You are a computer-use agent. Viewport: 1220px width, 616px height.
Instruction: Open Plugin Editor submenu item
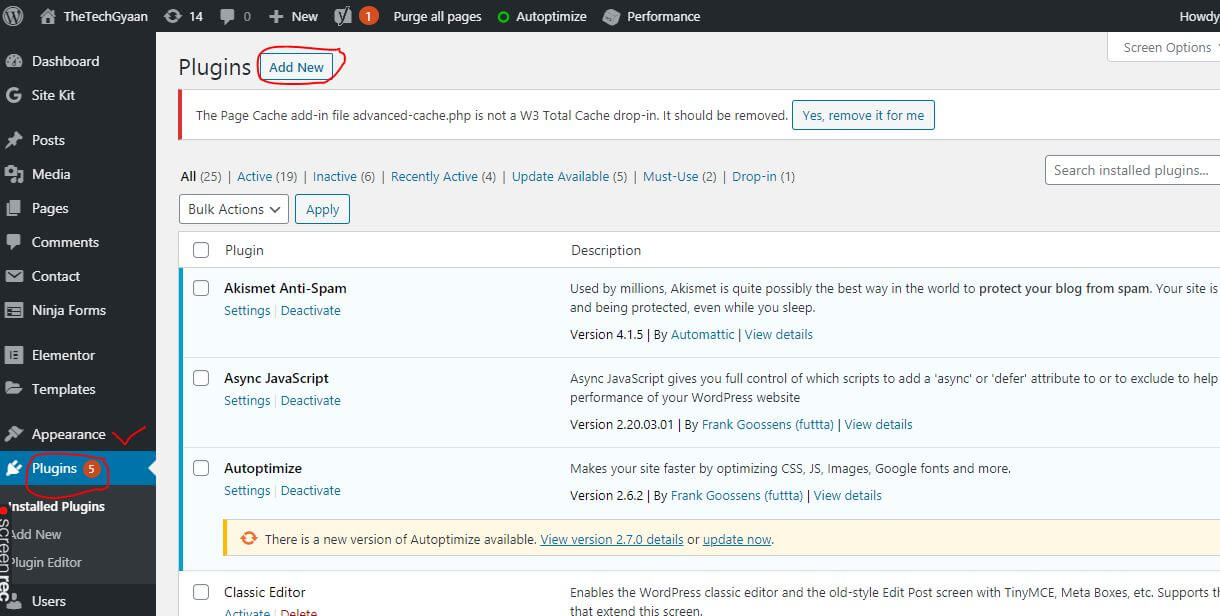pos(46,562)
